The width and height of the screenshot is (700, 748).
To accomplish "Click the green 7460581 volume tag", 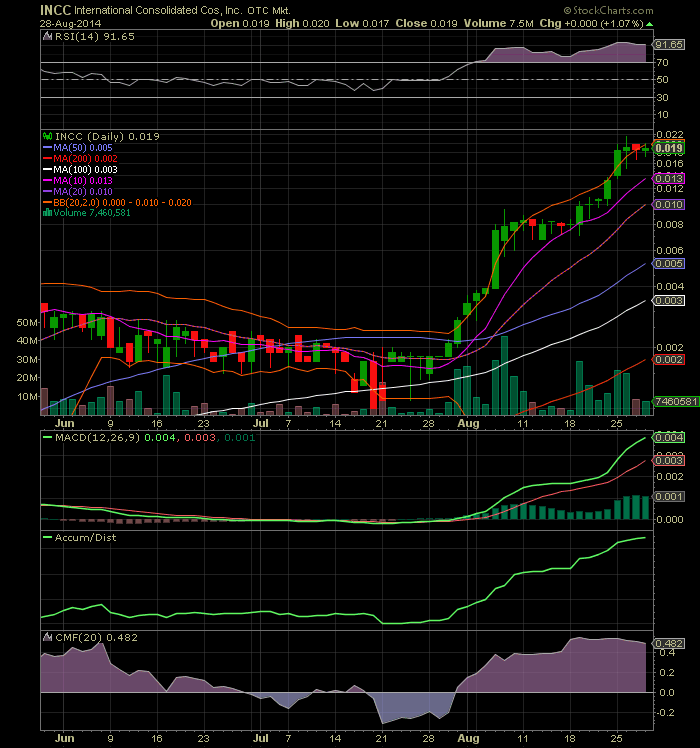I will tap(676, 401).
